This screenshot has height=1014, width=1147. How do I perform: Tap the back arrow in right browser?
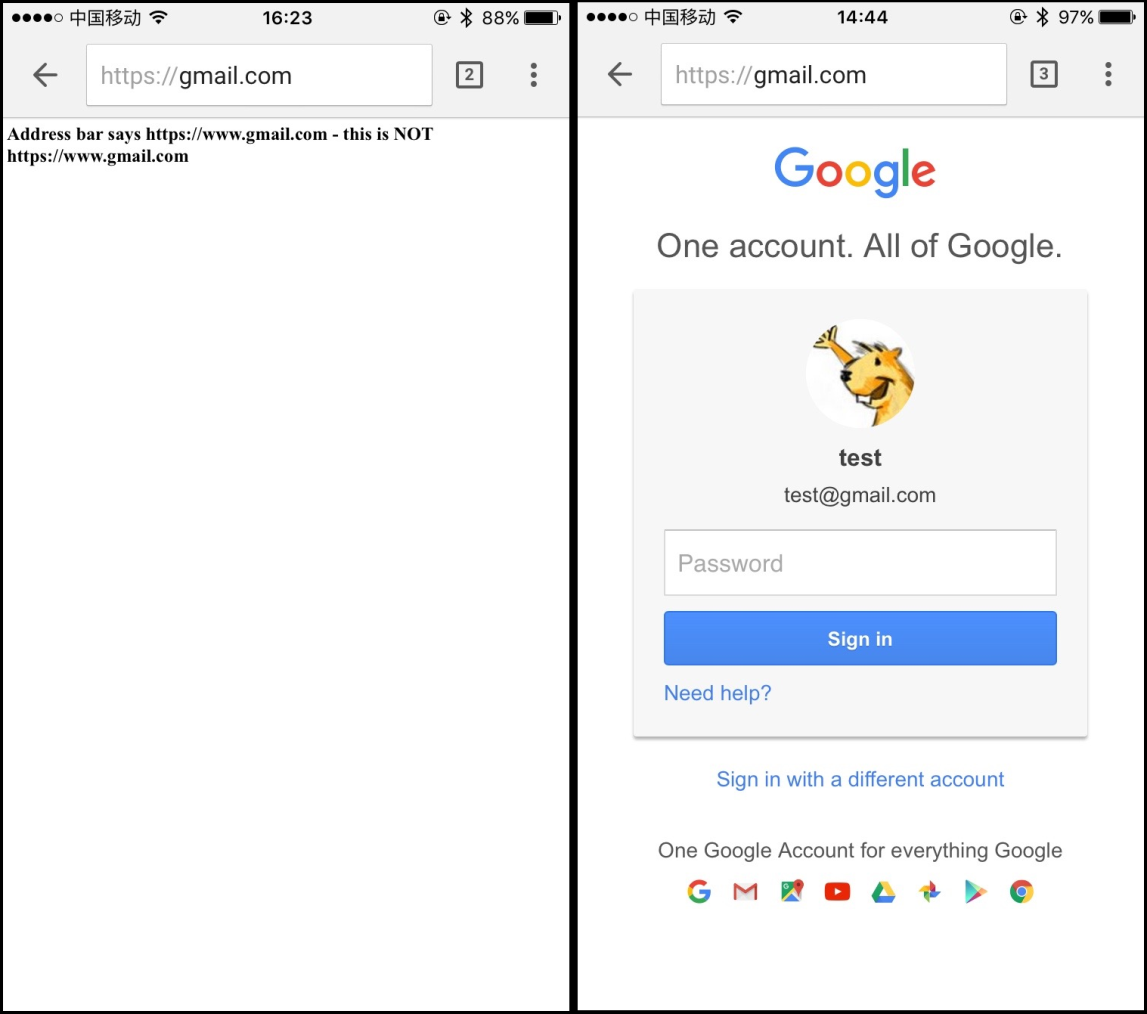coord(620,74)
